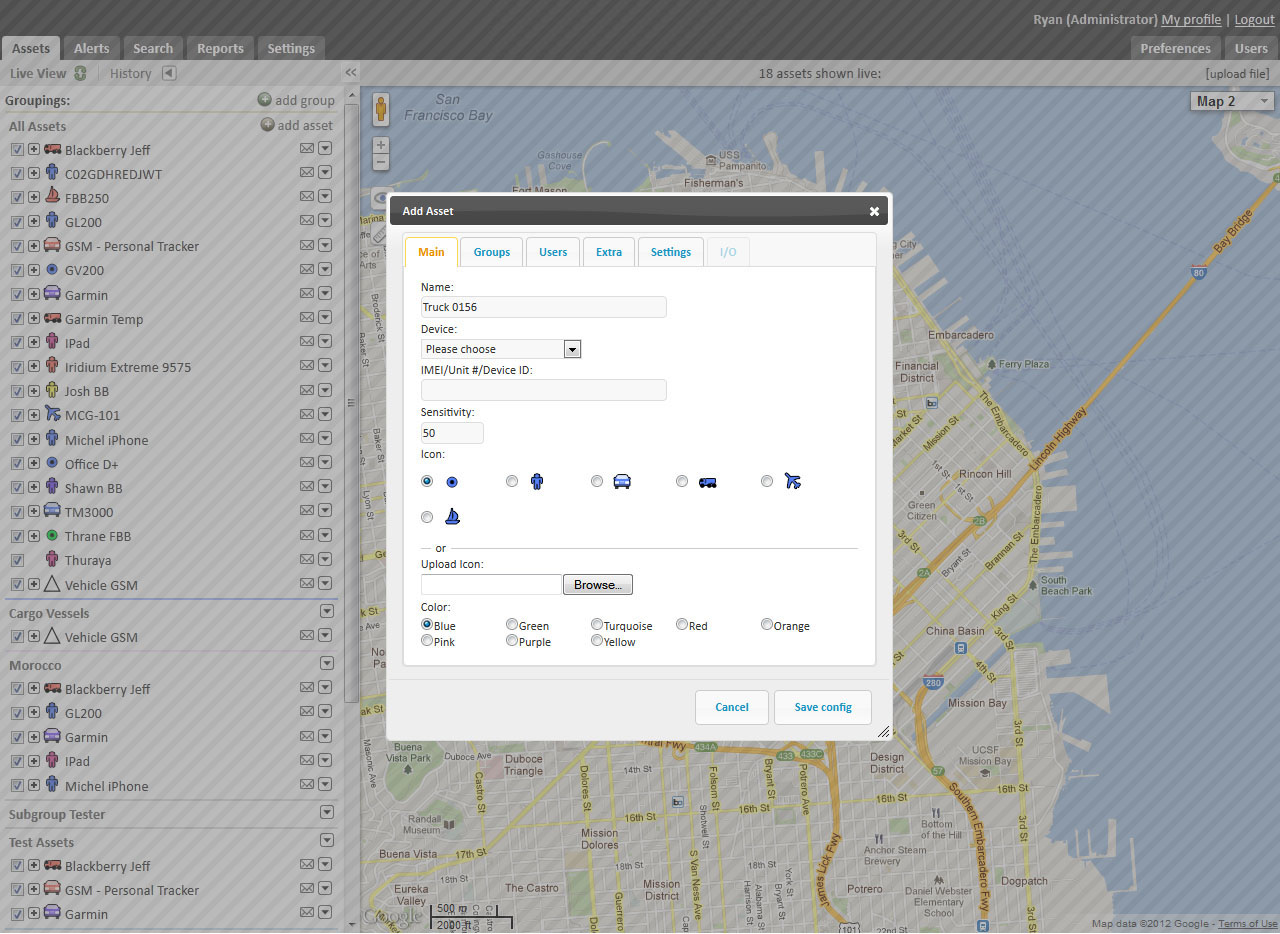Choose the Red color radio option

[682, 625]
